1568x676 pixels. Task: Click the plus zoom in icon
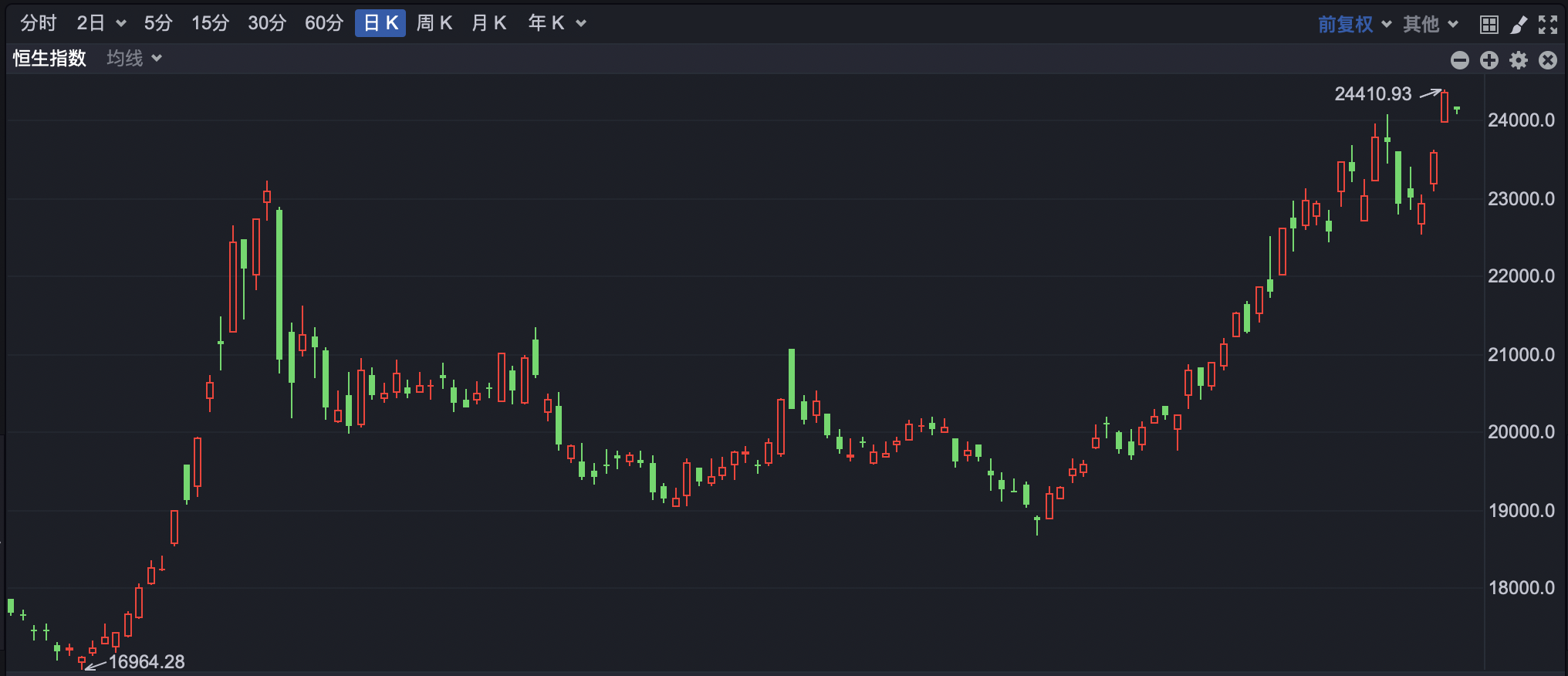click(x=1489, y=60)
